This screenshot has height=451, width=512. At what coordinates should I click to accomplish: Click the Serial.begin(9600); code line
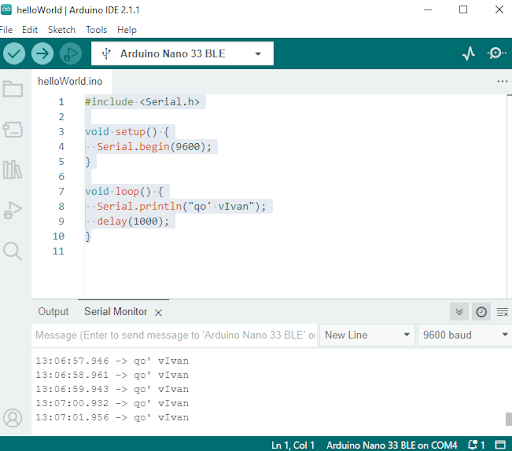coord(154,146)
